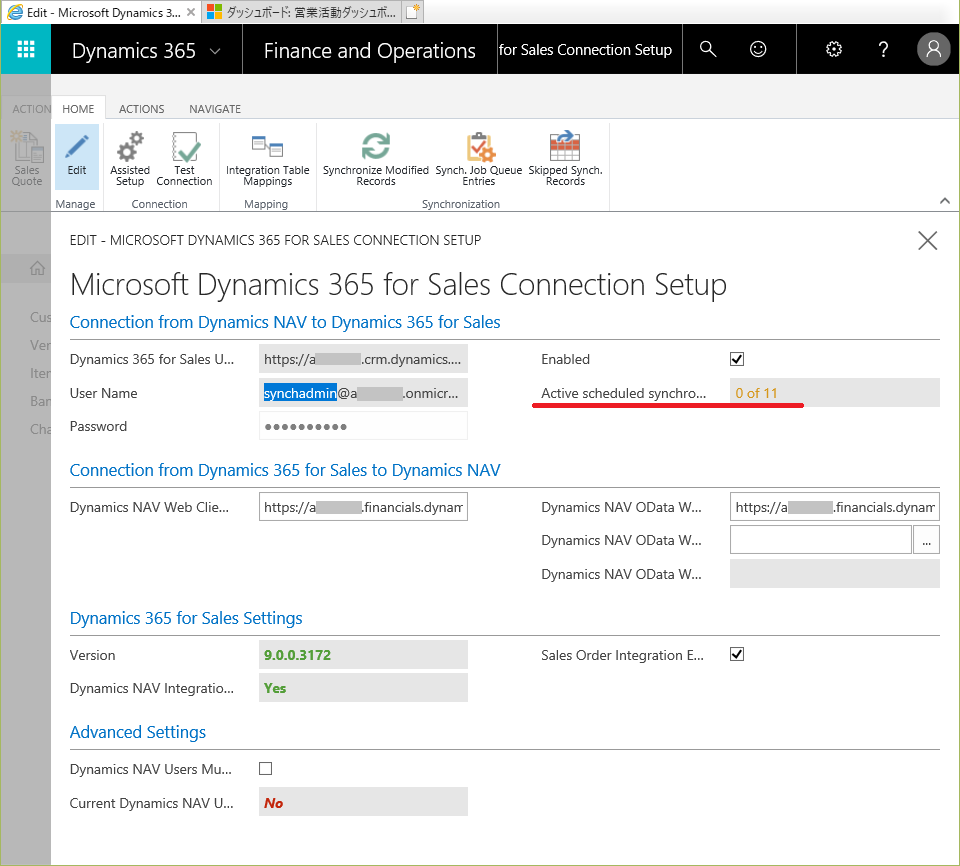Close the Edit - Microsoft Dynamics browser tab
The height and width of the screenshot is (866, 960).
[x=191, y=12]
